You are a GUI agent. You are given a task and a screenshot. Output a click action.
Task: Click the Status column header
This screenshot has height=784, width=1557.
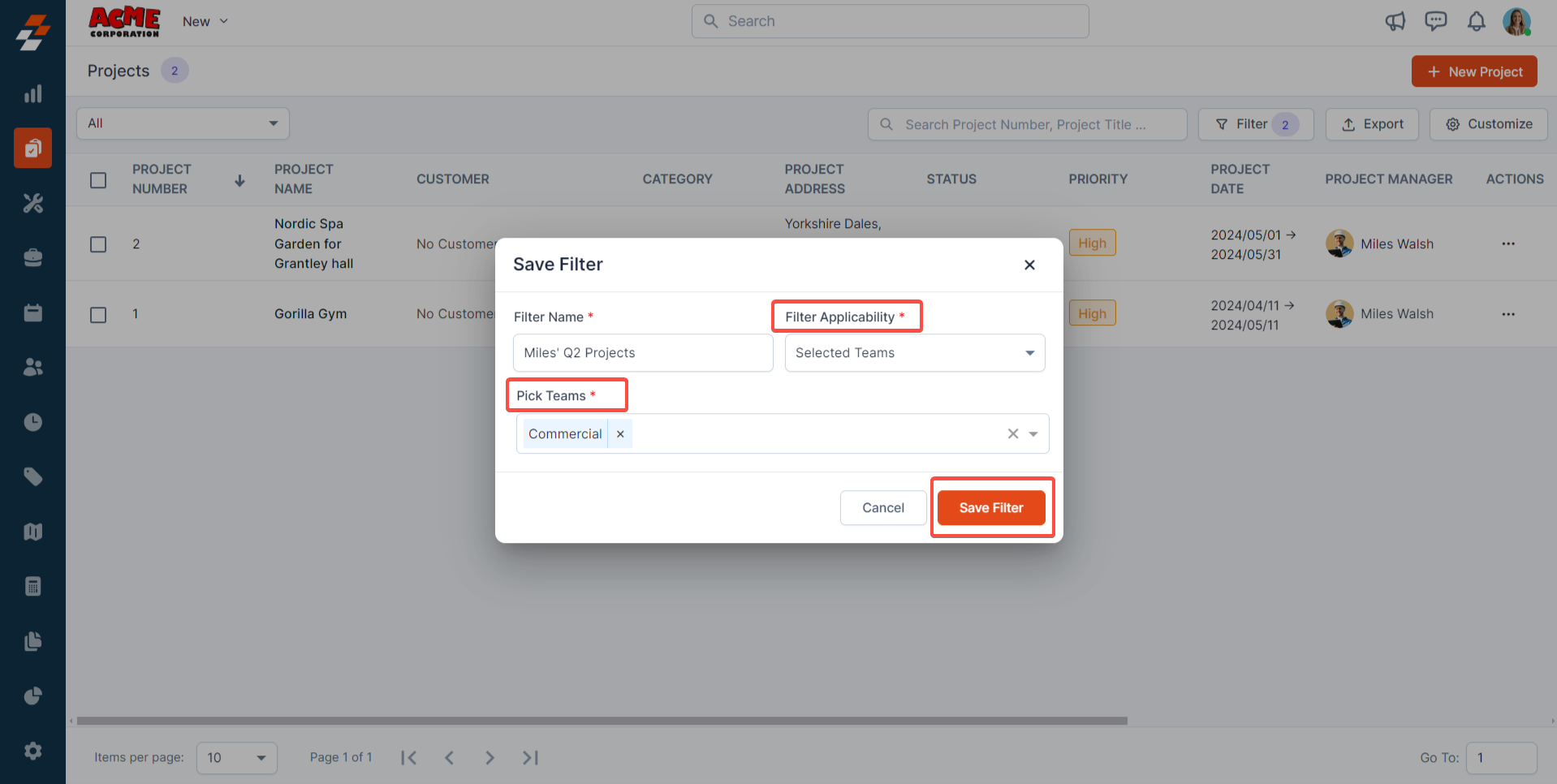coord(951,179)
